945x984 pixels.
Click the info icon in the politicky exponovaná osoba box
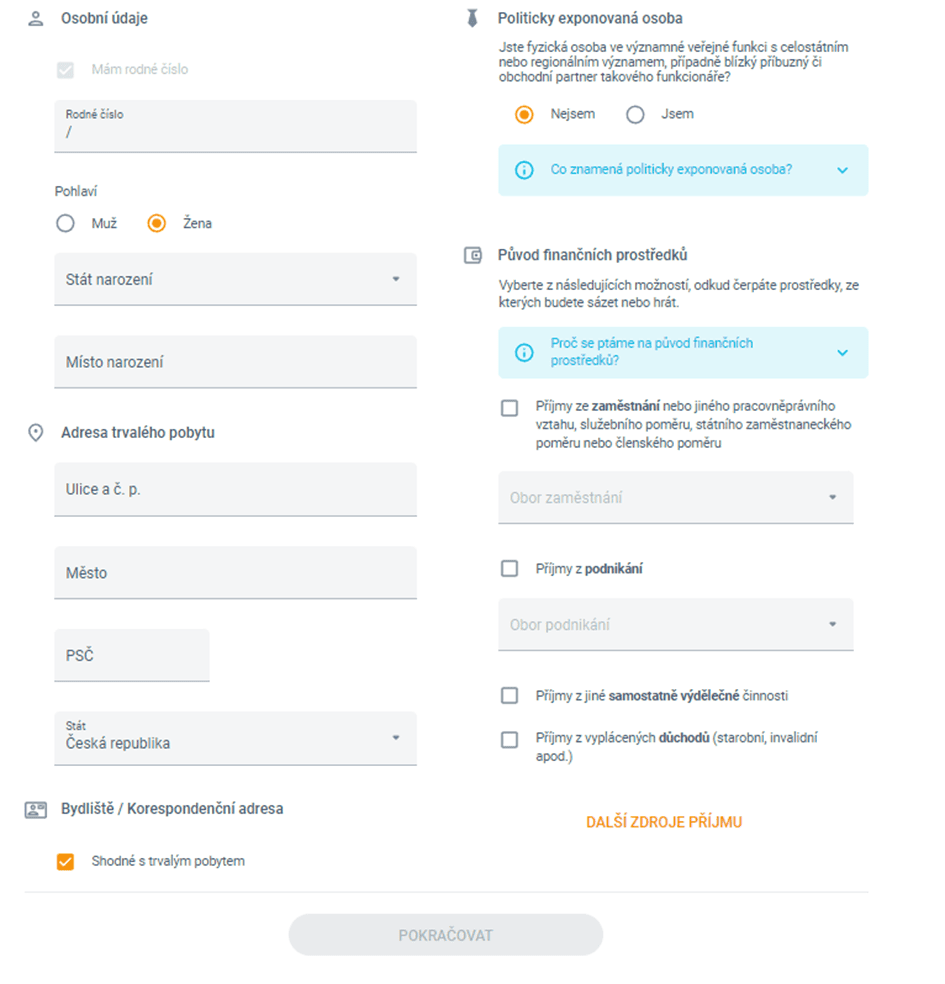[524, 170]
